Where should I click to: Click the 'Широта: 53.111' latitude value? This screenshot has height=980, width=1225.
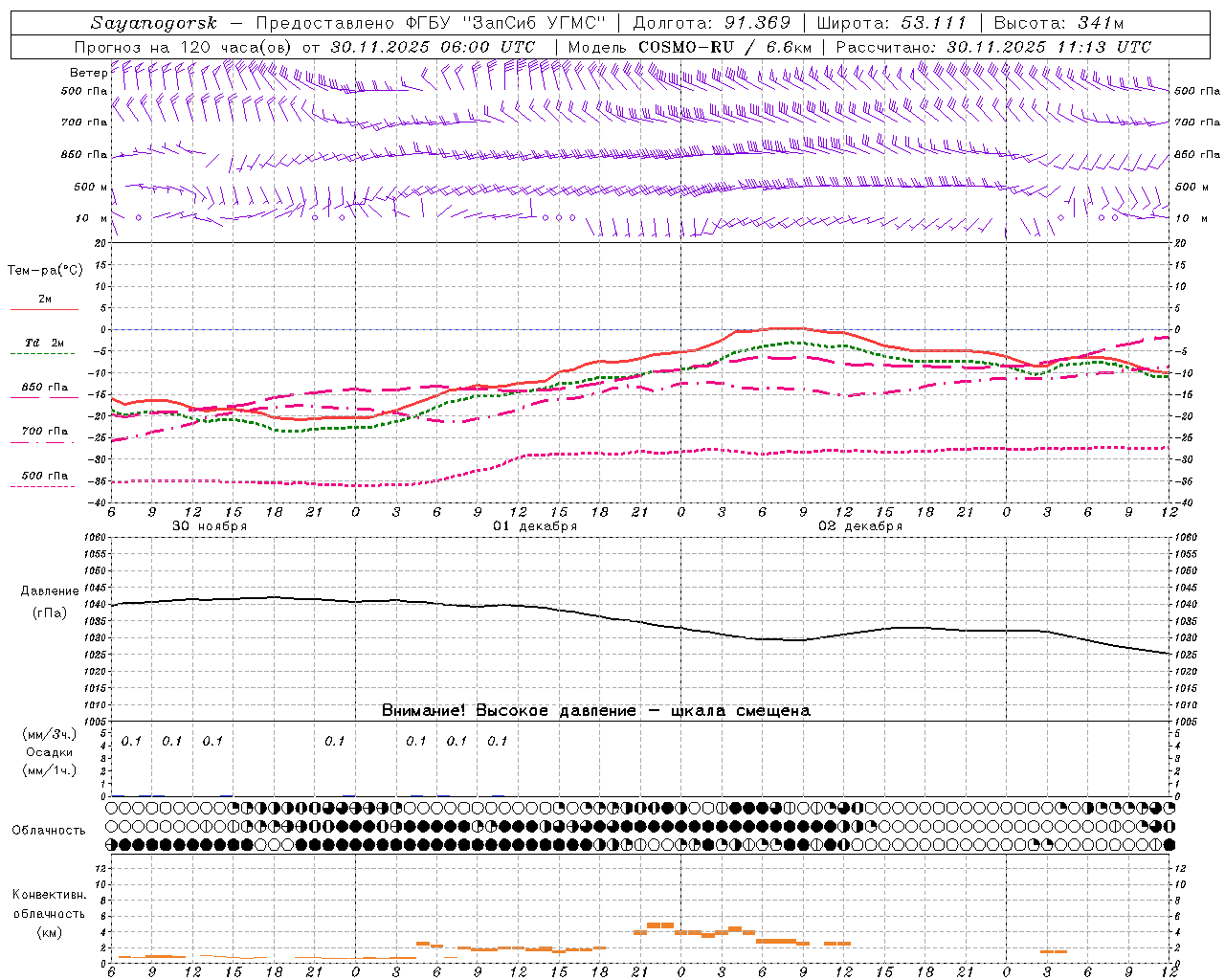pyautogui.click(x=892, y=23)
